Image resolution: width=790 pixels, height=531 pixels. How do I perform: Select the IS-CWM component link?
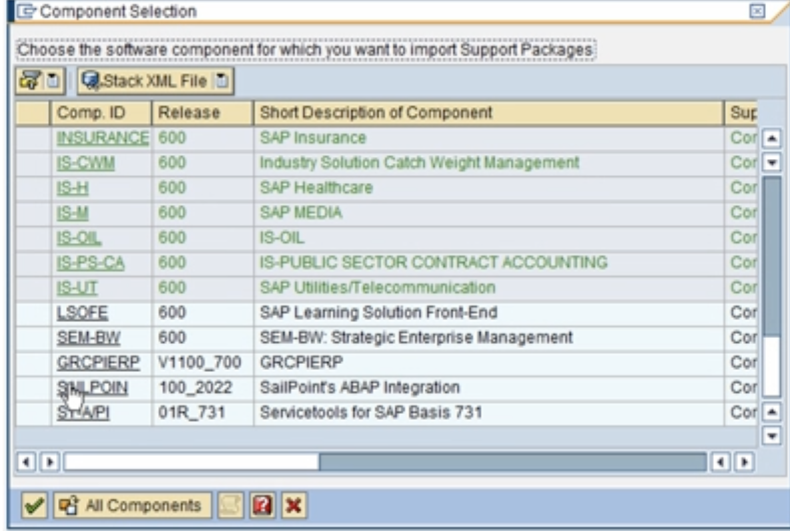(86, 163)
